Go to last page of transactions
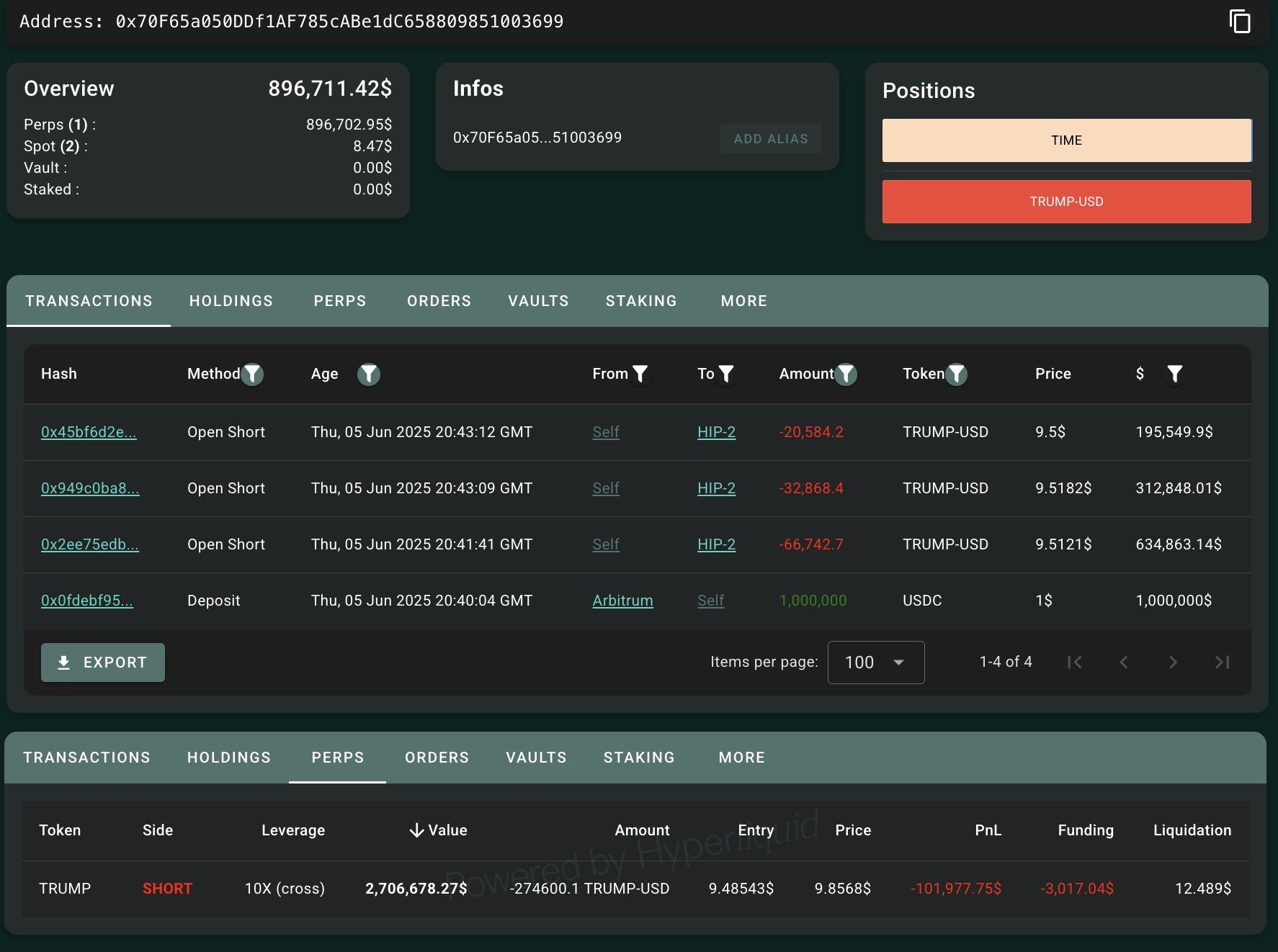1278x952 pixels. point(1222,662)
